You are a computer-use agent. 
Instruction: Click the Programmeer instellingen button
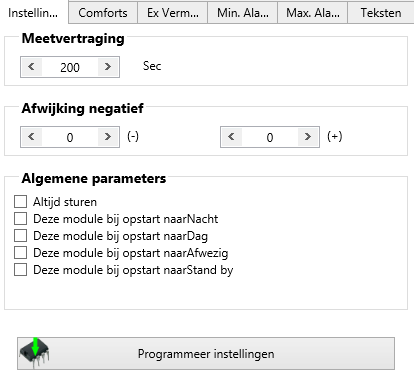[x=206, y=353]
